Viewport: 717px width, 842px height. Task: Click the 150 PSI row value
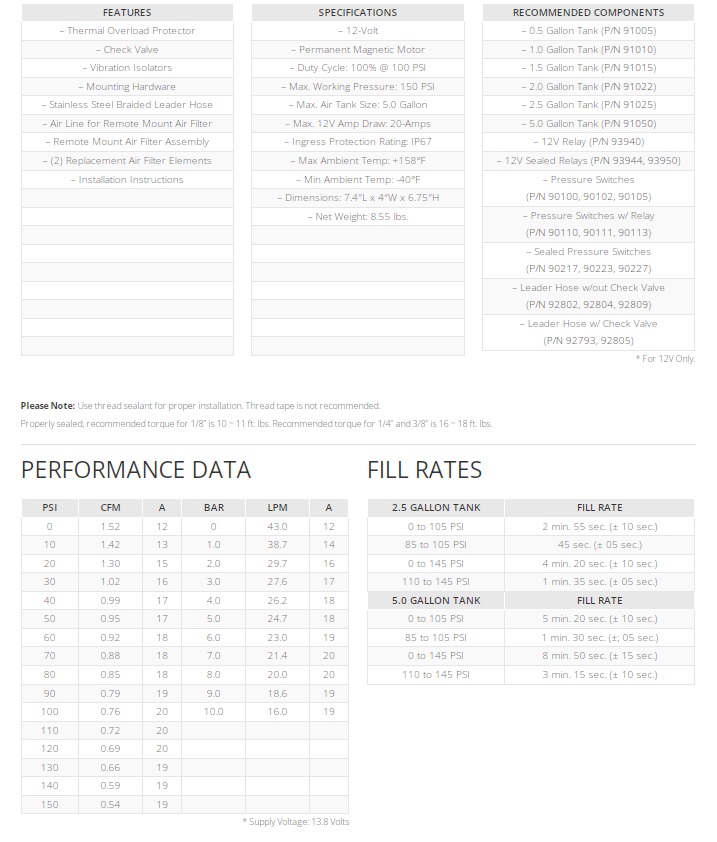click(49, 804)
